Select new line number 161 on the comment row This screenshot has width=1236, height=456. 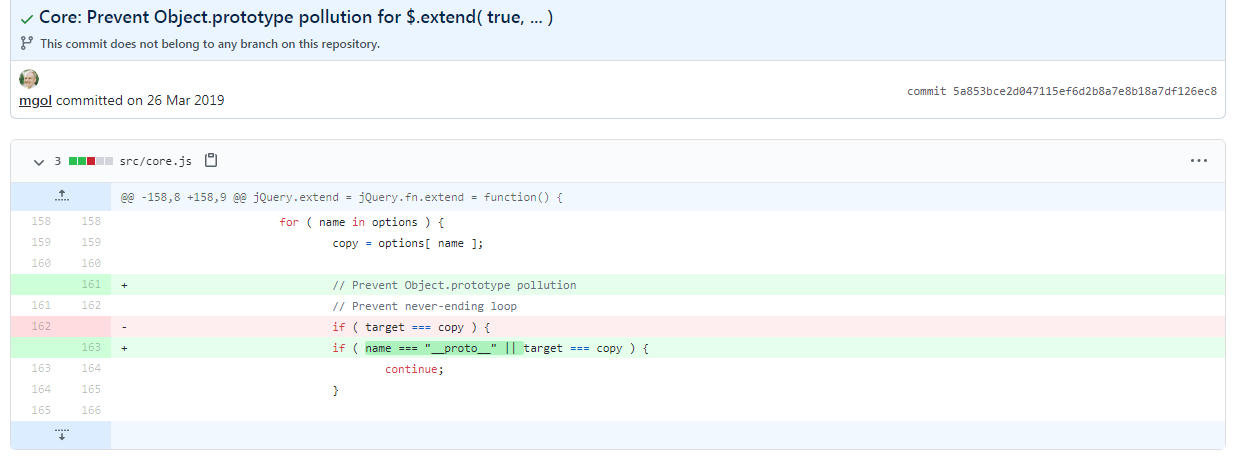pos(91,285)
